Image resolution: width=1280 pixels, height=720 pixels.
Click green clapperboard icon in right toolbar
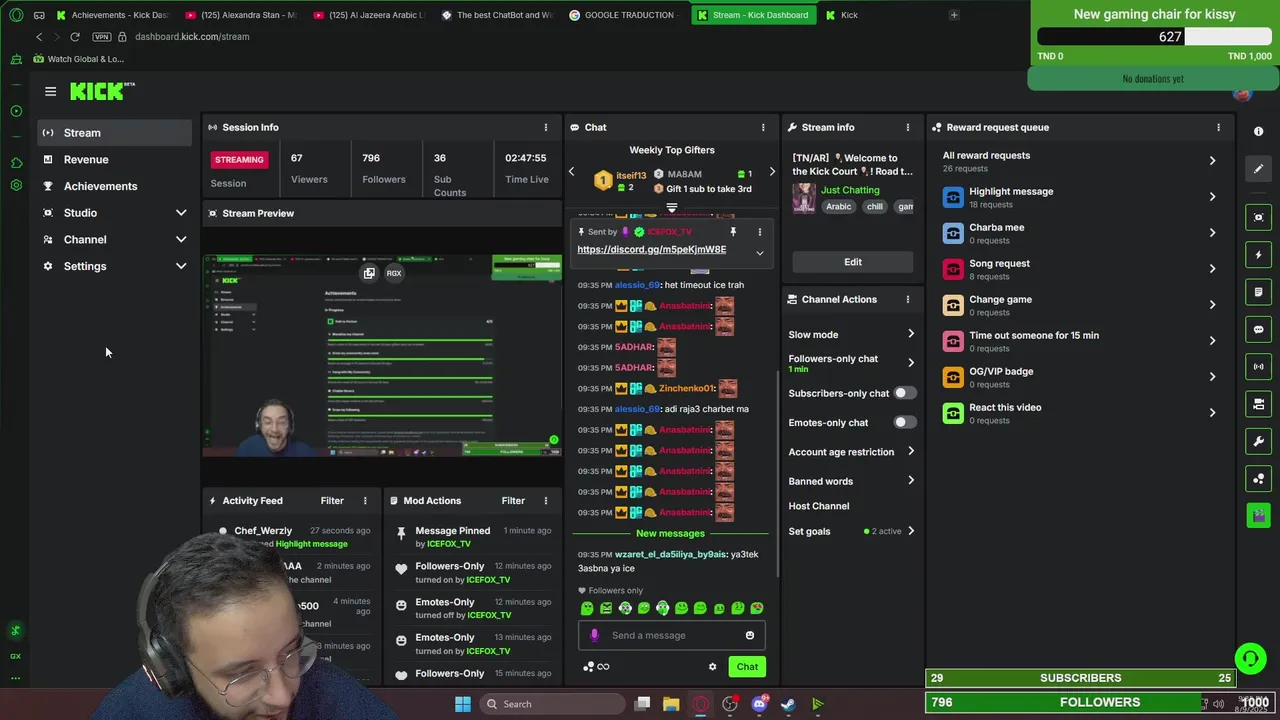coord(1258,515)
